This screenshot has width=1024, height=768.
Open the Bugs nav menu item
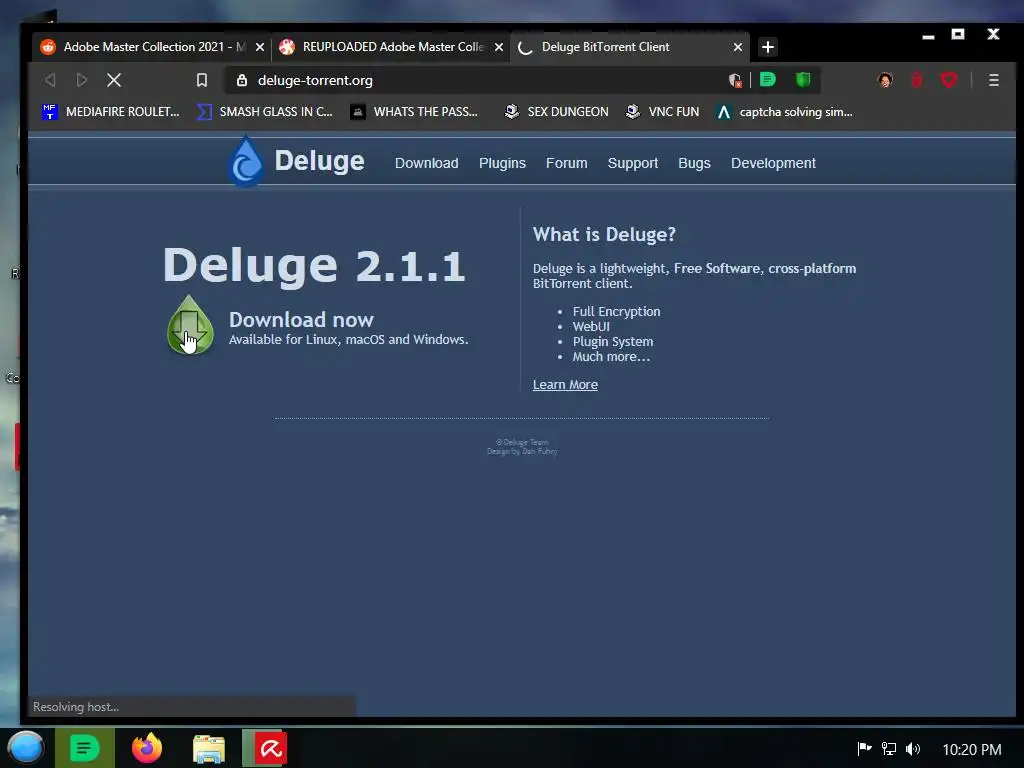click(694, 163)
